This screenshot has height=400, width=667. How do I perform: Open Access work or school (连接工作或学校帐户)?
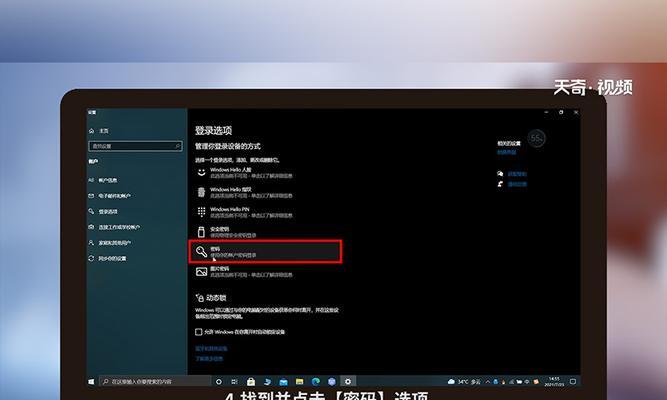click(x=114, y=227)
